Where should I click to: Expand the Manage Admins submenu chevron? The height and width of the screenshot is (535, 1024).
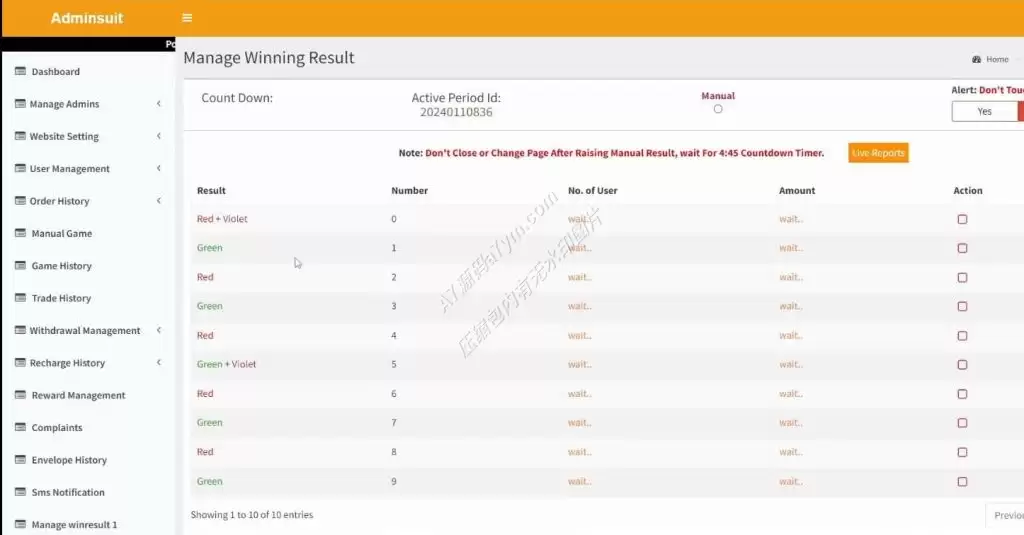tap(159, 104)
